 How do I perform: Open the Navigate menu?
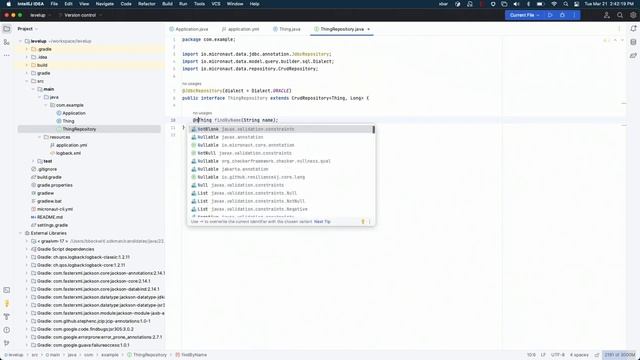[x=104, y=4]
